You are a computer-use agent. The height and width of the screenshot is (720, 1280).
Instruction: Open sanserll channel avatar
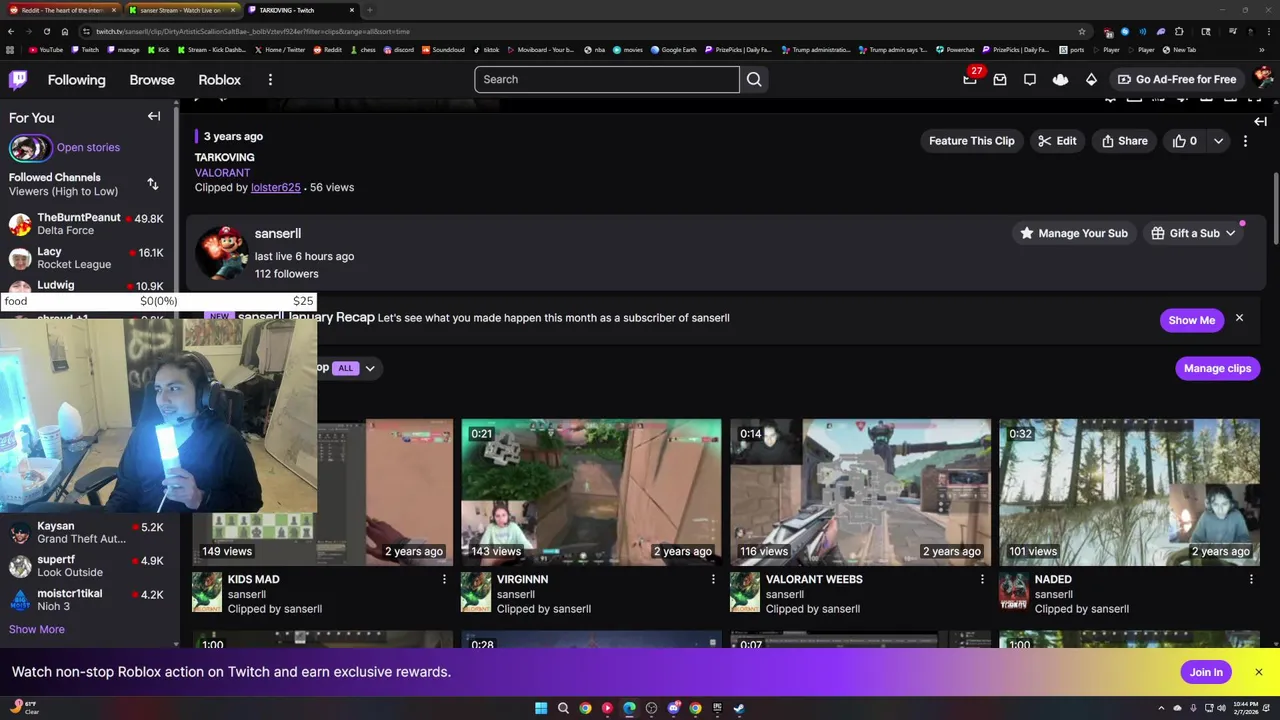[x=221, y=252]
